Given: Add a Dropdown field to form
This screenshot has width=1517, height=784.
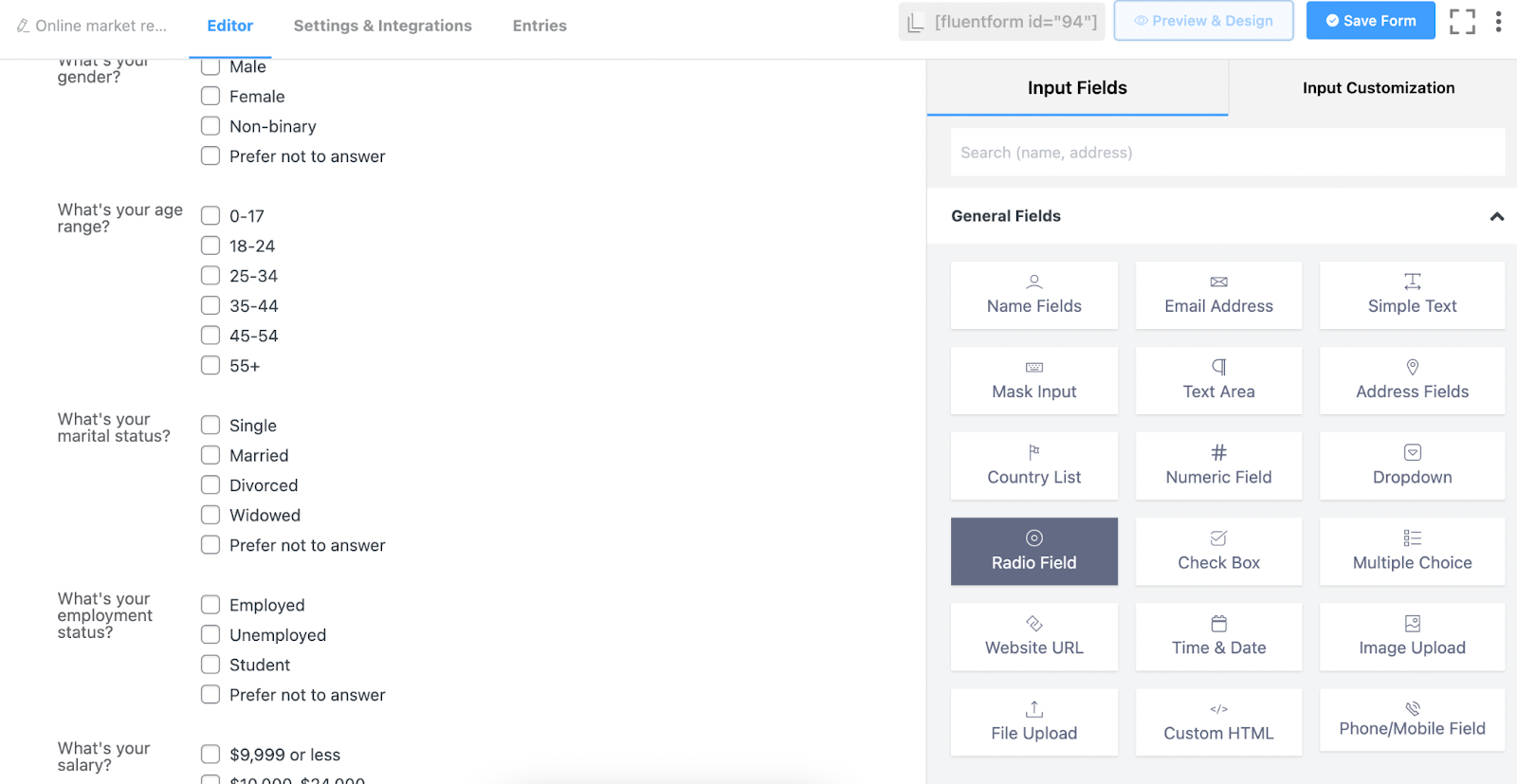Looking at the screenshot, I should (x=1412, y=466).
